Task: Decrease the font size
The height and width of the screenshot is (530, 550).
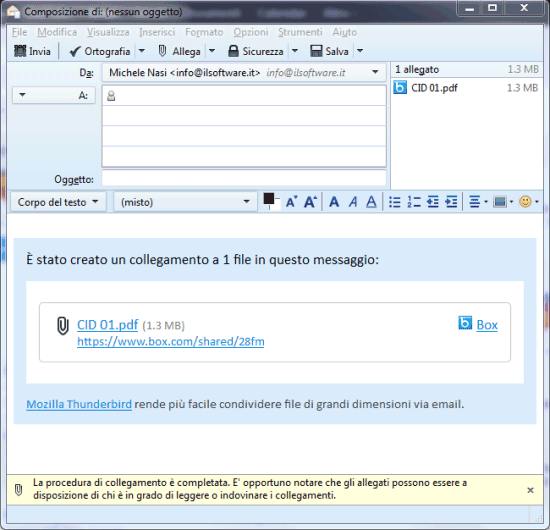Action: pos(291,202)
